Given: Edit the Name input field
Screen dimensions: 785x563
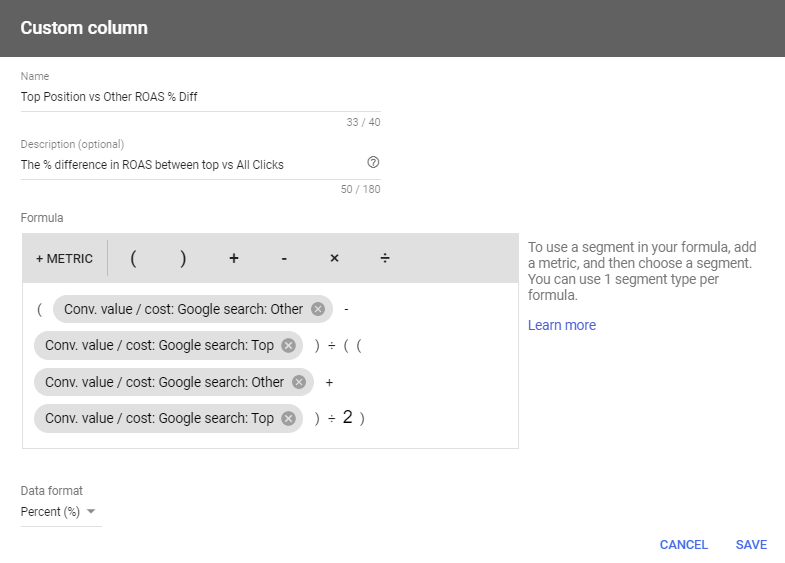Looking at the screenshot, I should (x=200, y=97).
